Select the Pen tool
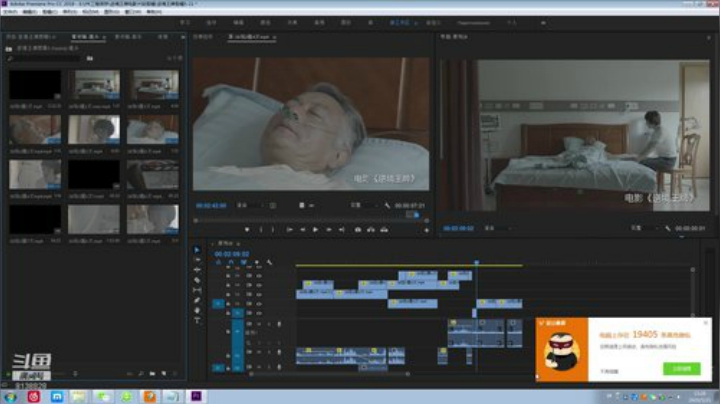 click(x=197, y=300)
